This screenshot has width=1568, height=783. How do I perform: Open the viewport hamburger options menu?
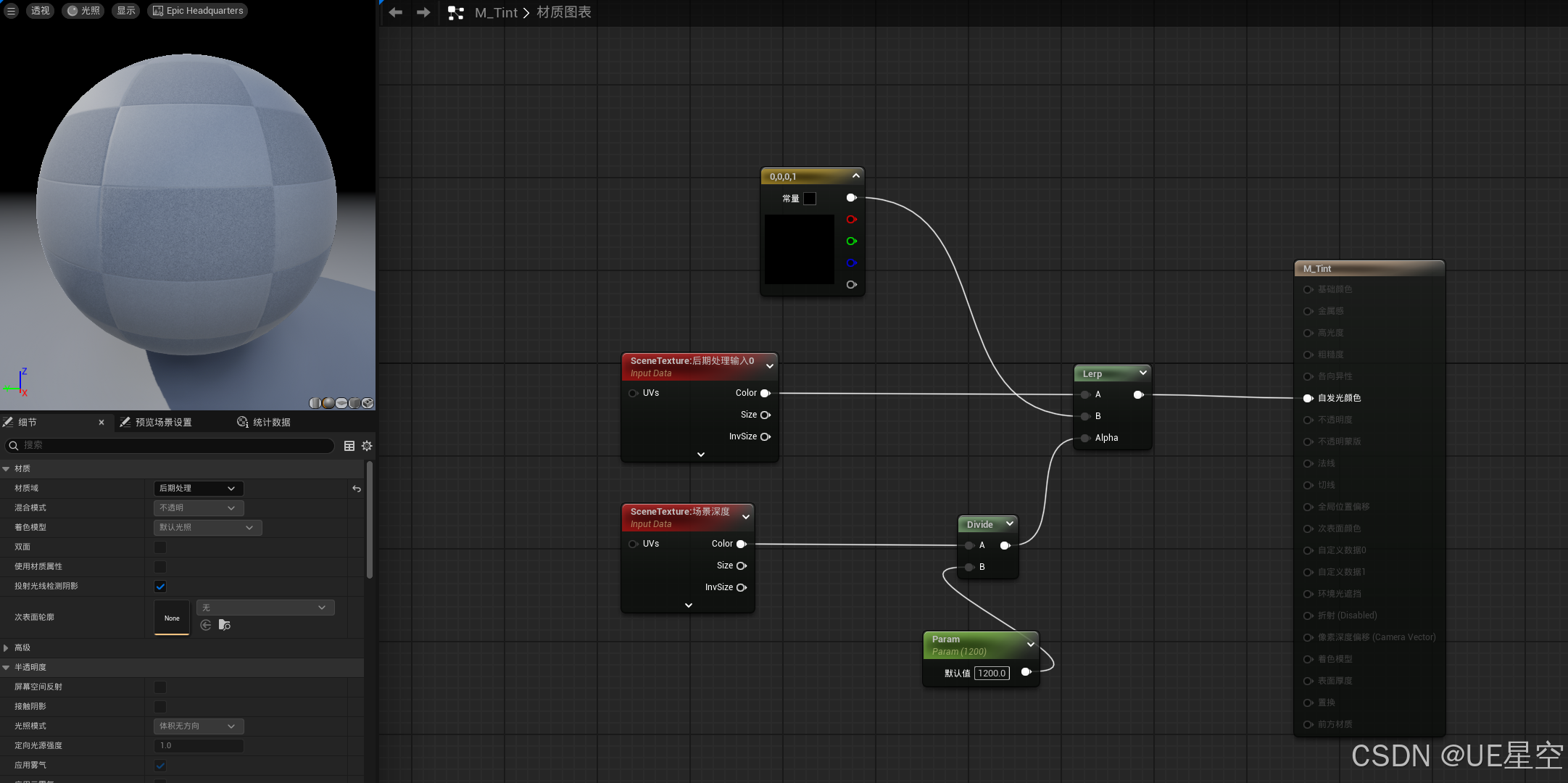[11, 11]
